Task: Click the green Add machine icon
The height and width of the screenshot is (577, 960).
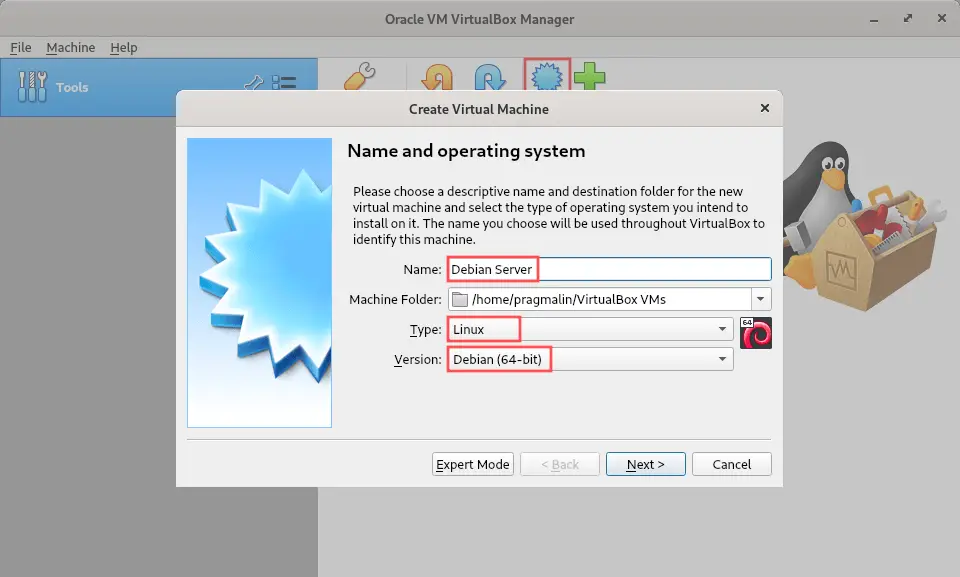Action: pos(590,77)
